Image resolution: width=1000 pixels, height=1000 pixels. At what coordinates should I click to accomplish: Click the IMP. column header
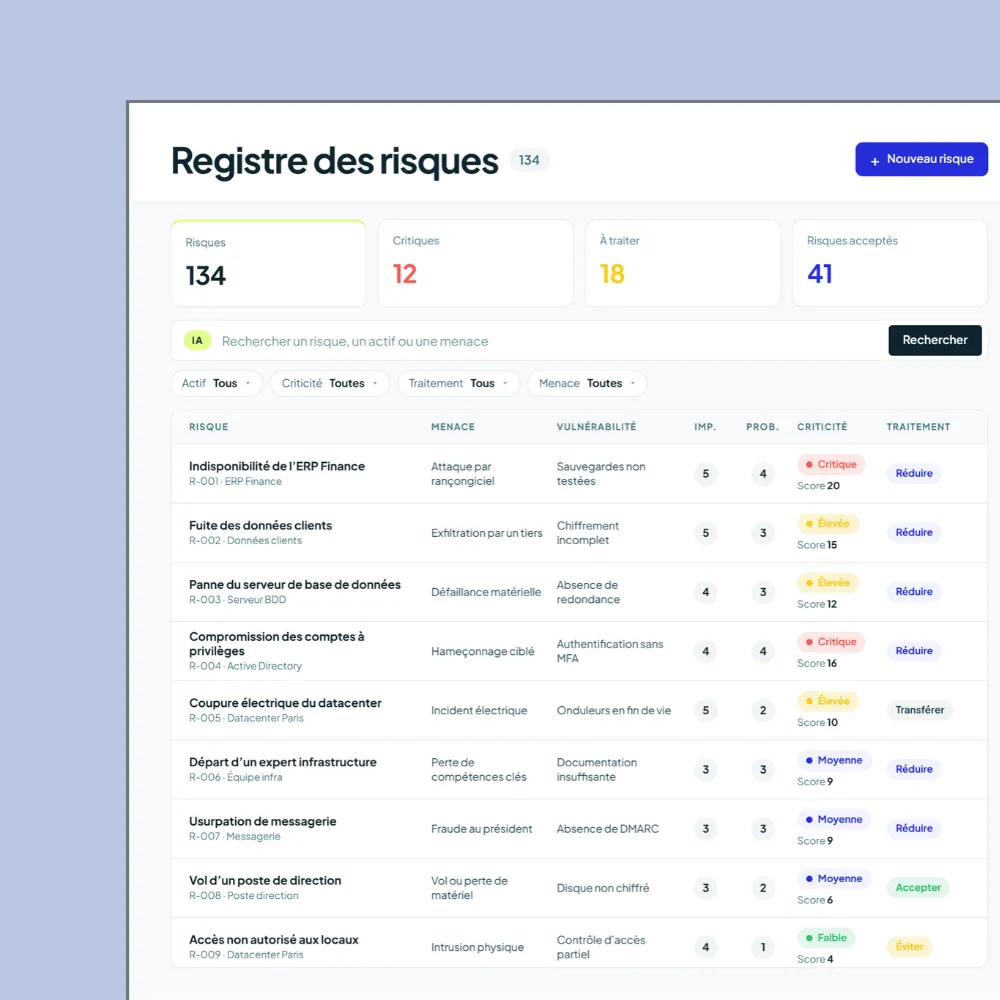point(705,427)
